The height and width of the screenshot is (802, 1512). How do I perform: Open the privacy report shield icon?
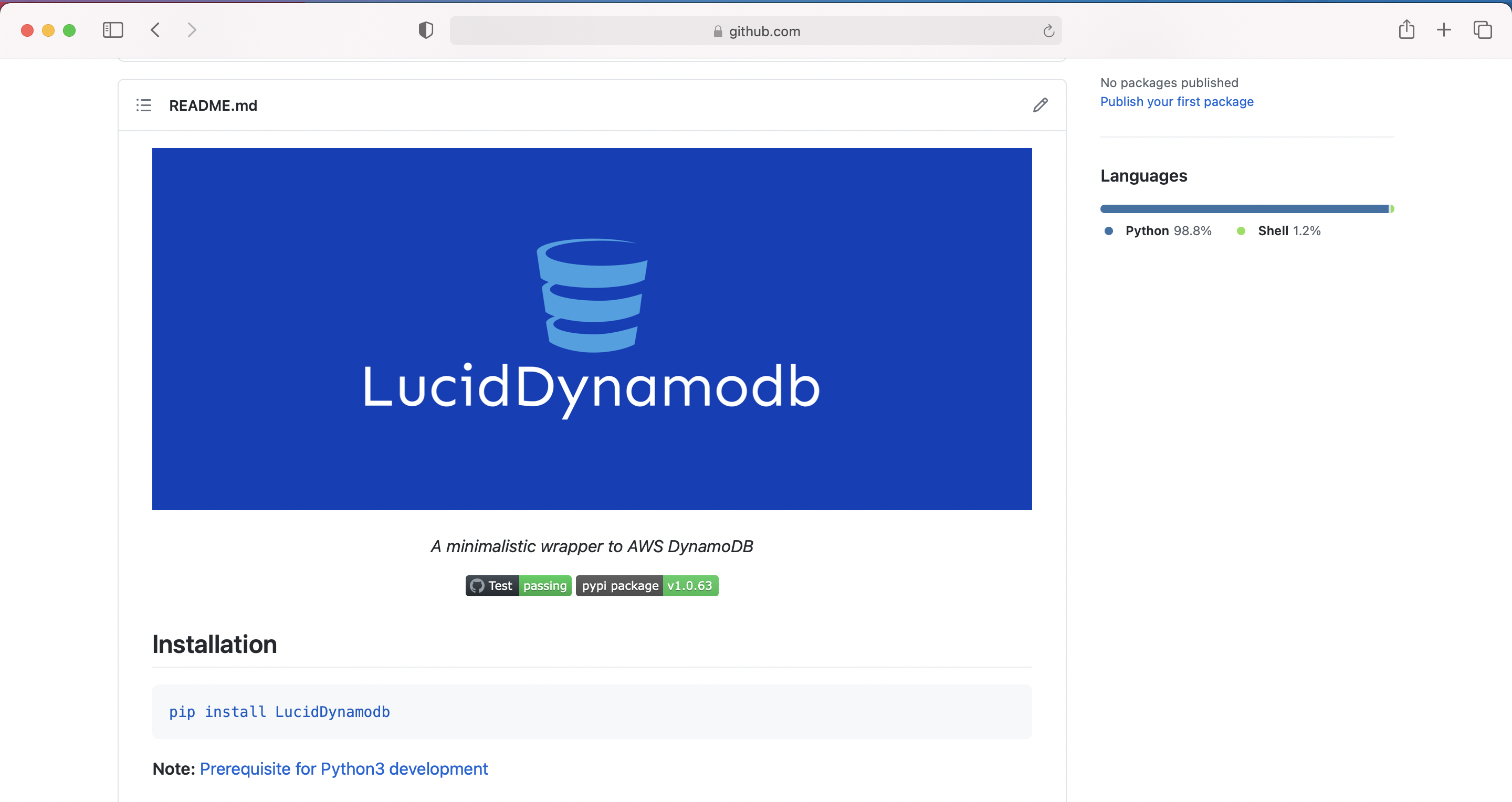point(426,30)
